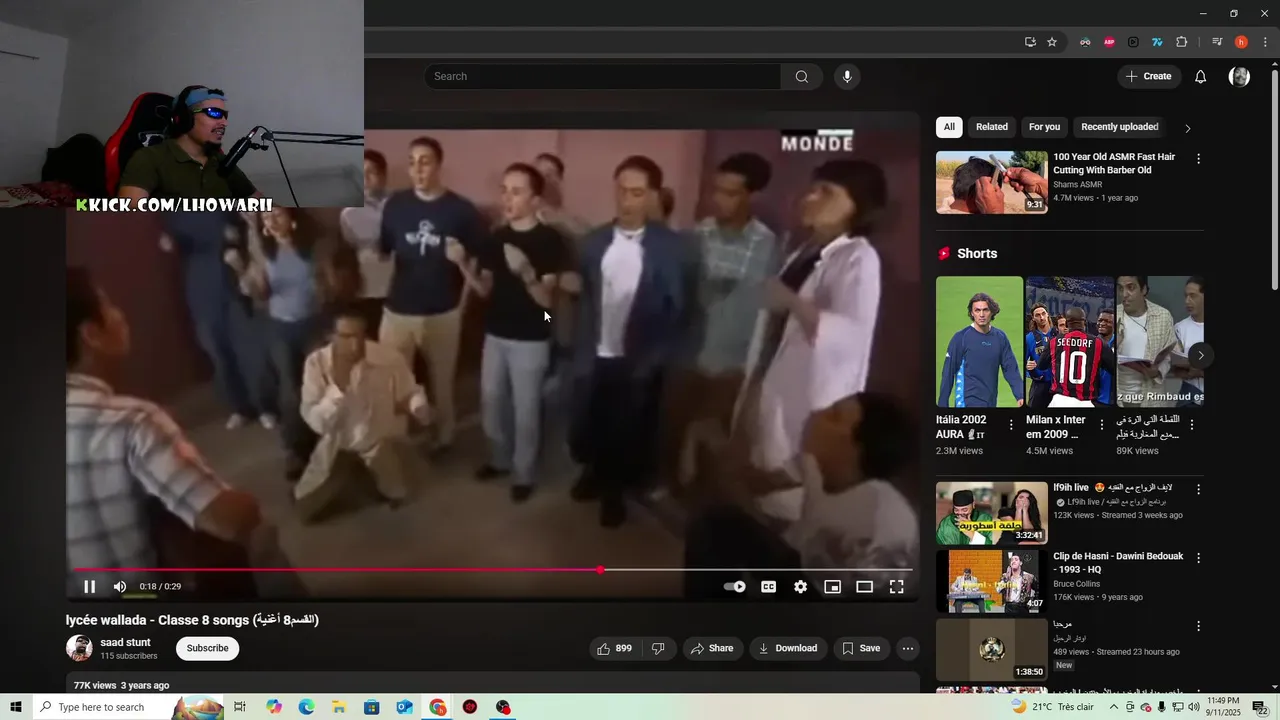Select the Related filter chip
Image resolution: width=1280 pixels, height=720 pixels.
coord(992,127)
